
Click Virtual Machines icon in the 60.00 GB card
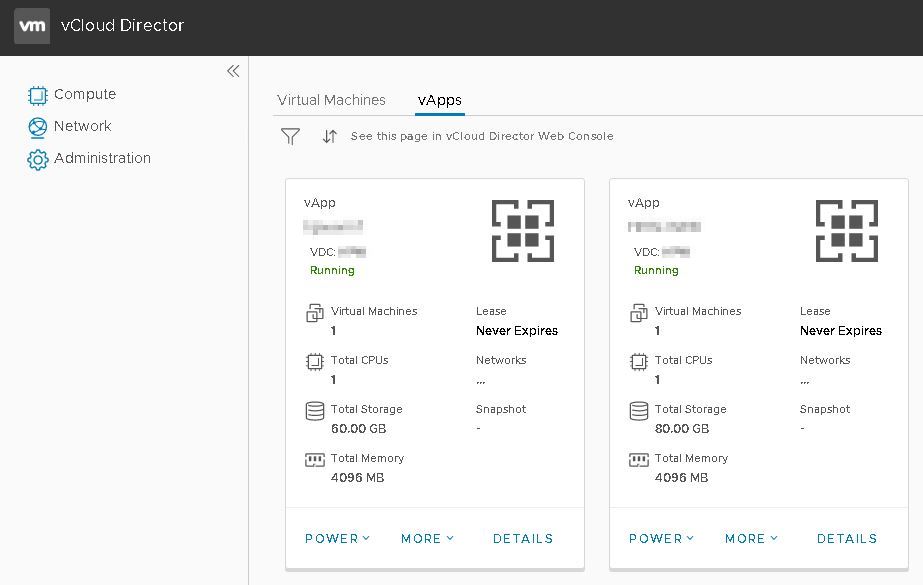click(x=315, y=313)
